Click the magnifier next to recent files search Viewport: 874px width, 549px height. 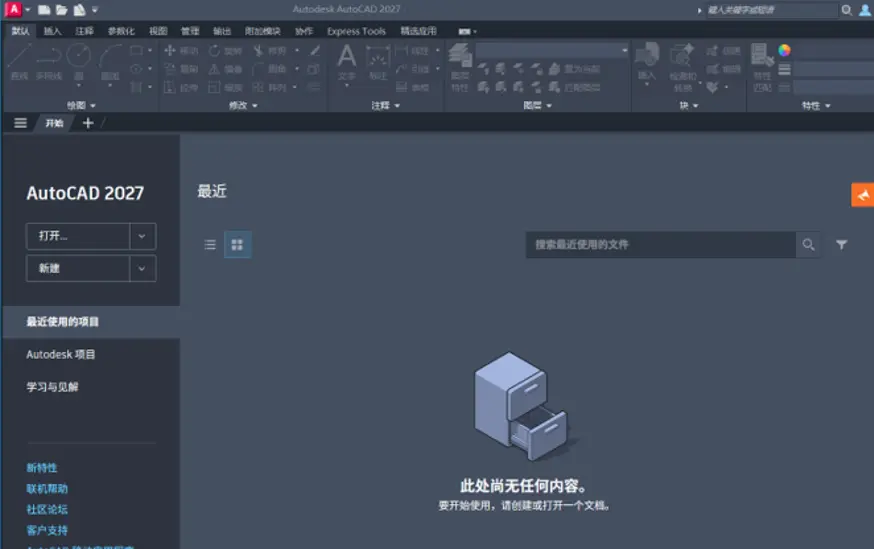click(x=808, y=244)
